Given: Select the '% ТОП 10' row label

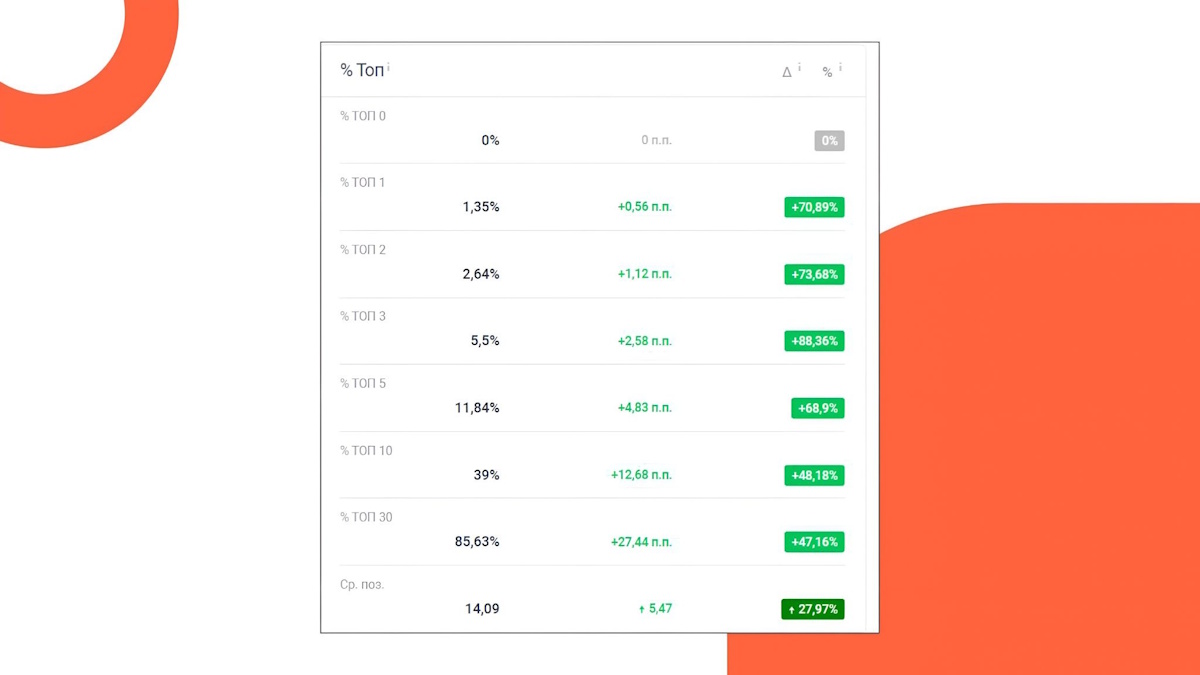Looking at the screenshot, I should coord(366,450).
